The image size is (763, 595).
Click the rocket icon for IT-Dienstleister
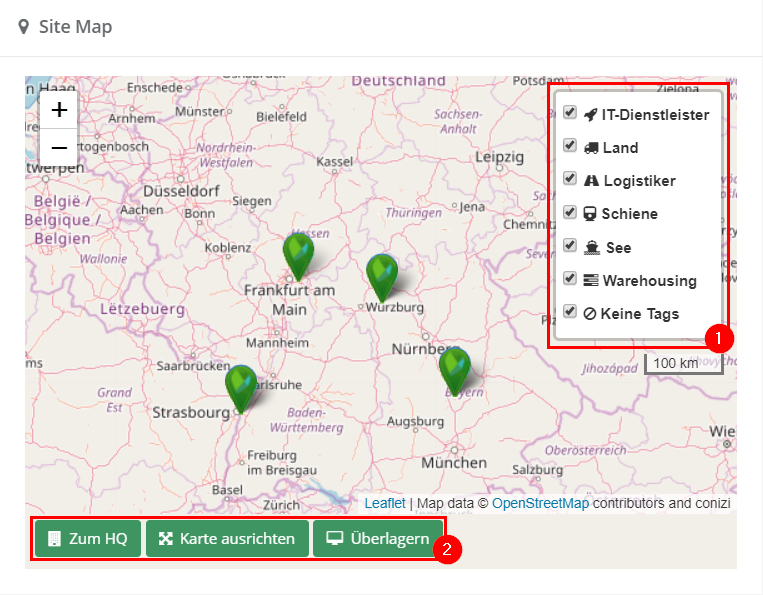point(590,115)
